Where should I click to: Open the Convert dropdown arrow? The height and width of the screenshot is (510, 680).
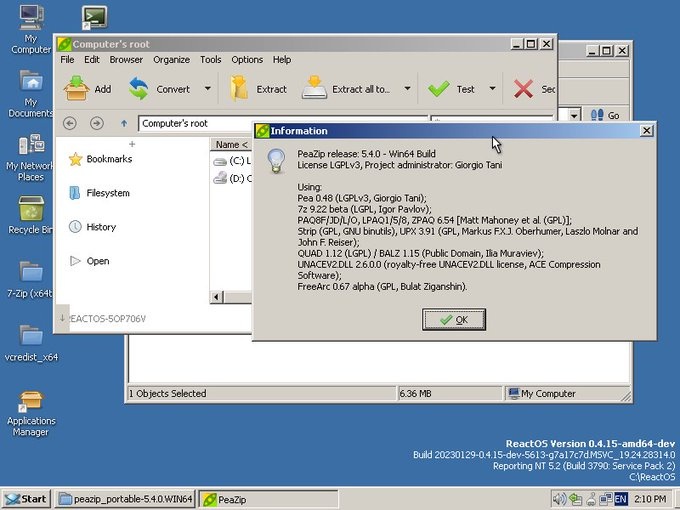pyautogui.click(x=208, y=88)
